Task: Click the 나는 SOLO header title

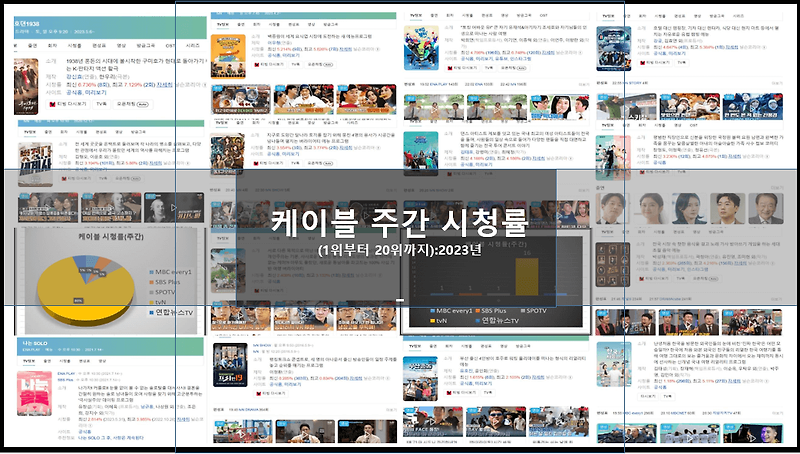Action: tap(35, 343)
